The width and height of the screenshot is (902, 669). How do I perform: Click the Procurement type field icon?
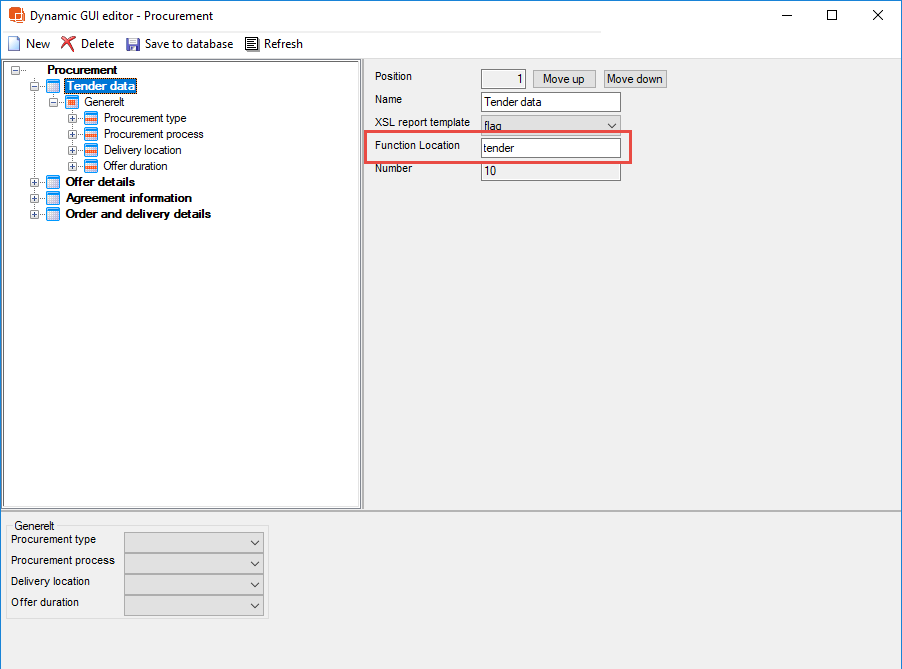92,118
